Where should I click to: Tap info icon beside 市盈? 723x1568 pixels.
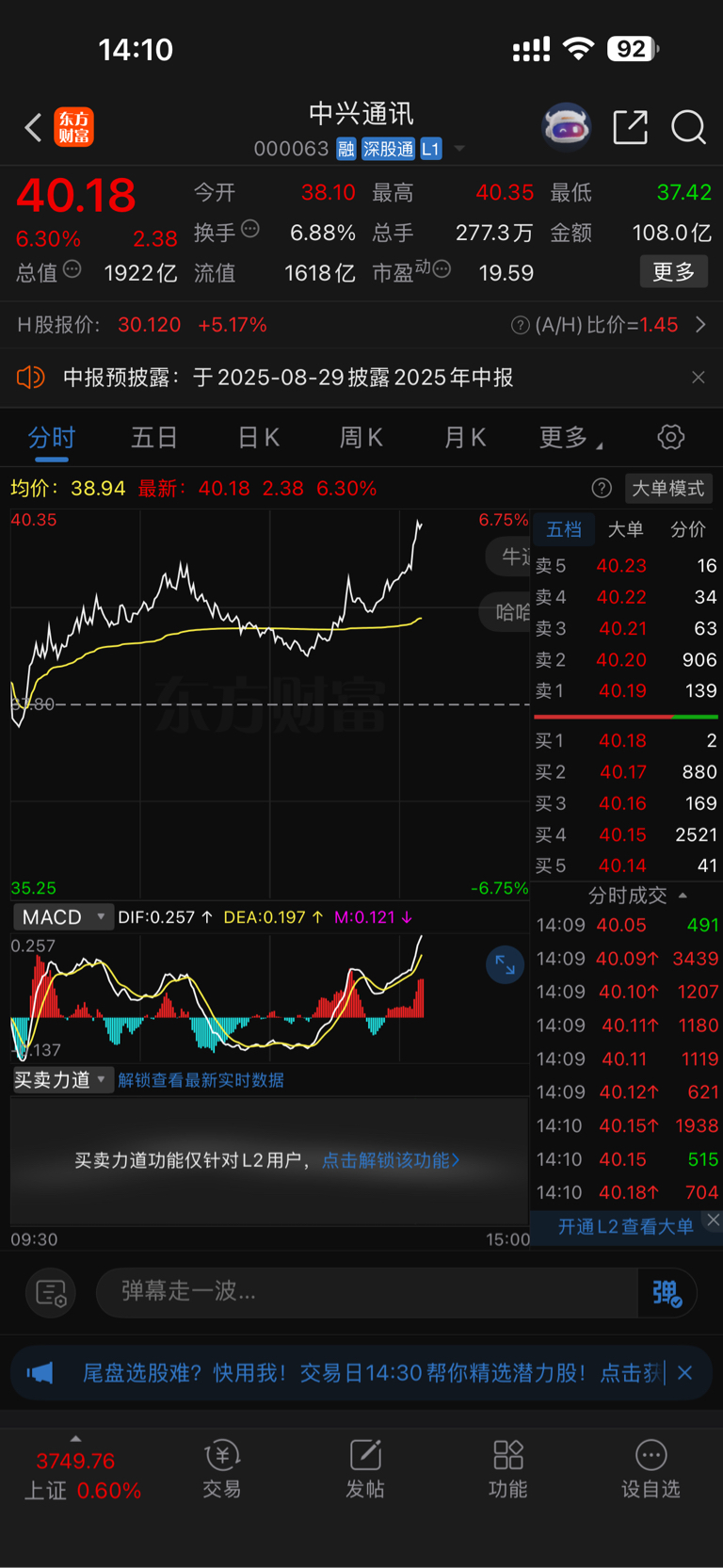click(442, 269)
